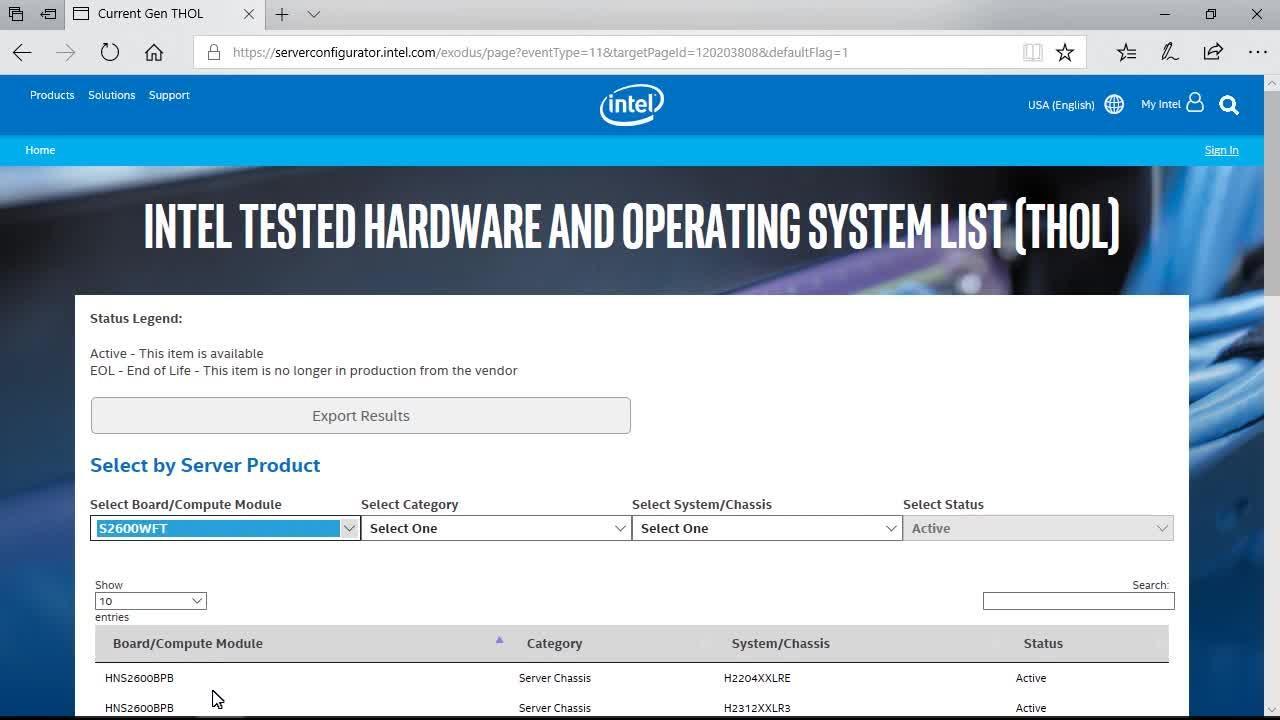The height and width of the screenshot is (720, 1280).
Task: Click the My Intel link text
Action: click(1161, 104)
